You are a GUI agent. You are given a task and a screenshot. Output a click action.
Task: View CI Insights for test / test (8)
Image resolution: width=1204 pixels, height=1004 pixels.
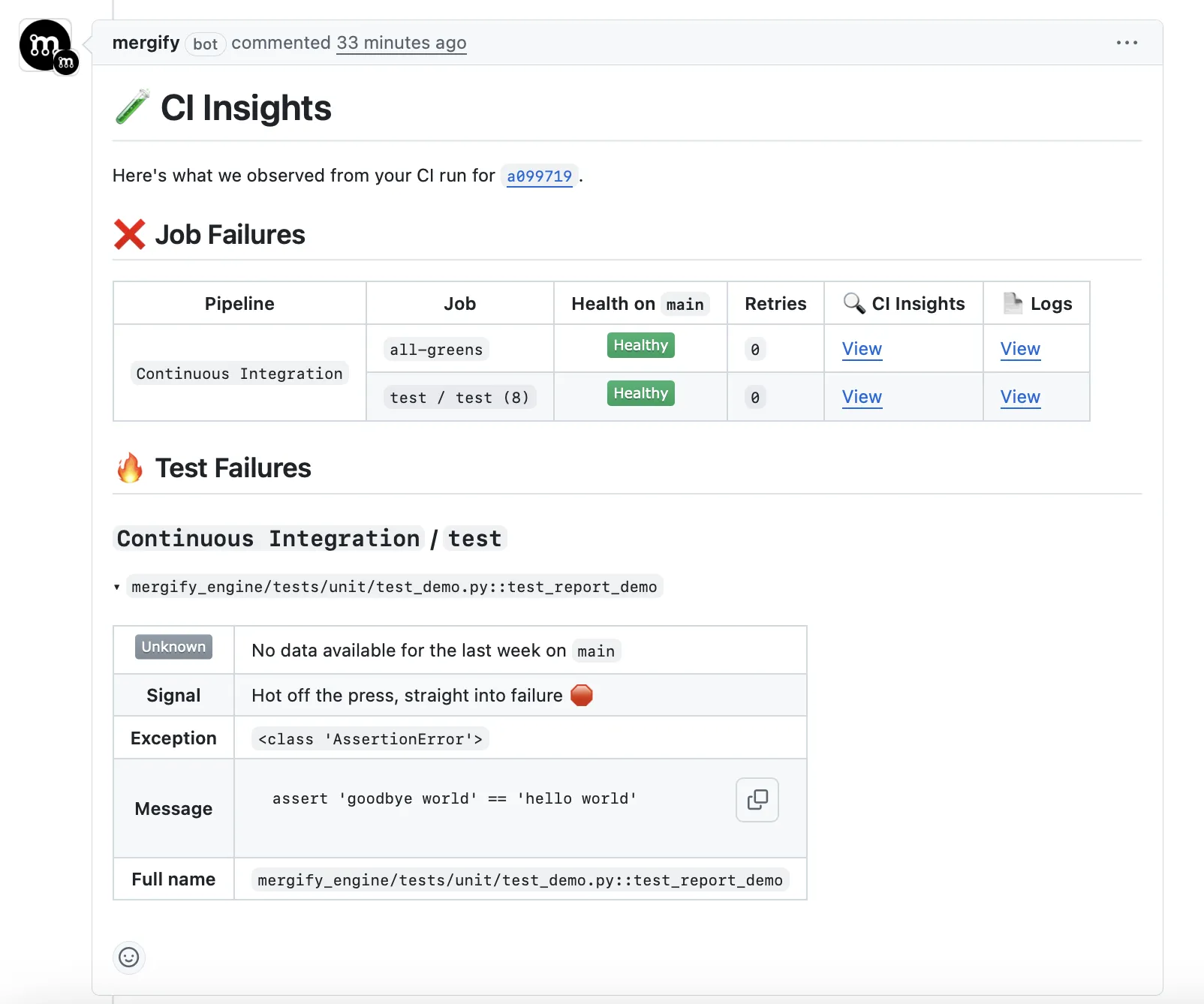(x=862, y=397)
